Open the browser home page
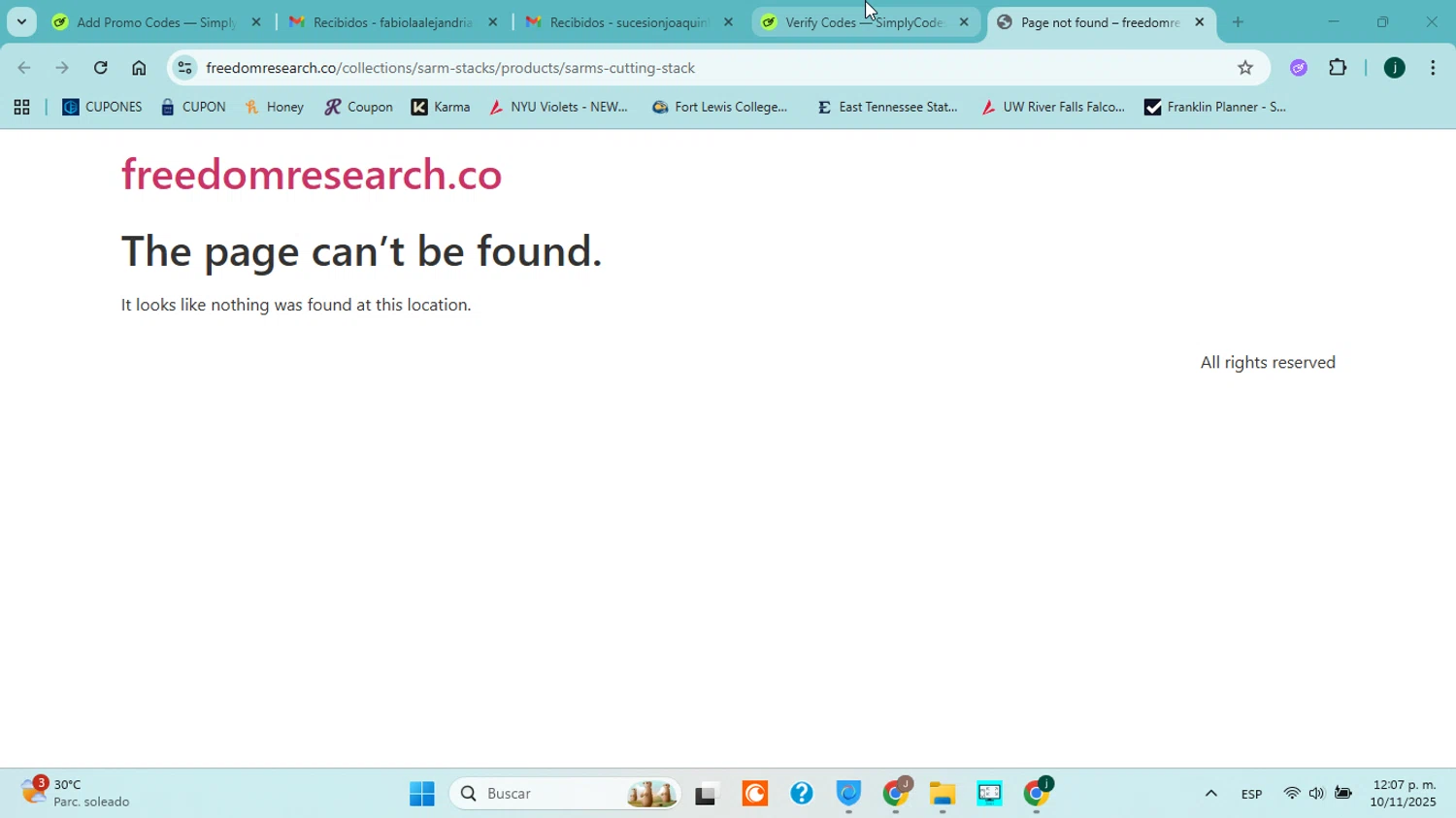The height and width of the screenshot is (818, 1456). point(139,68)
